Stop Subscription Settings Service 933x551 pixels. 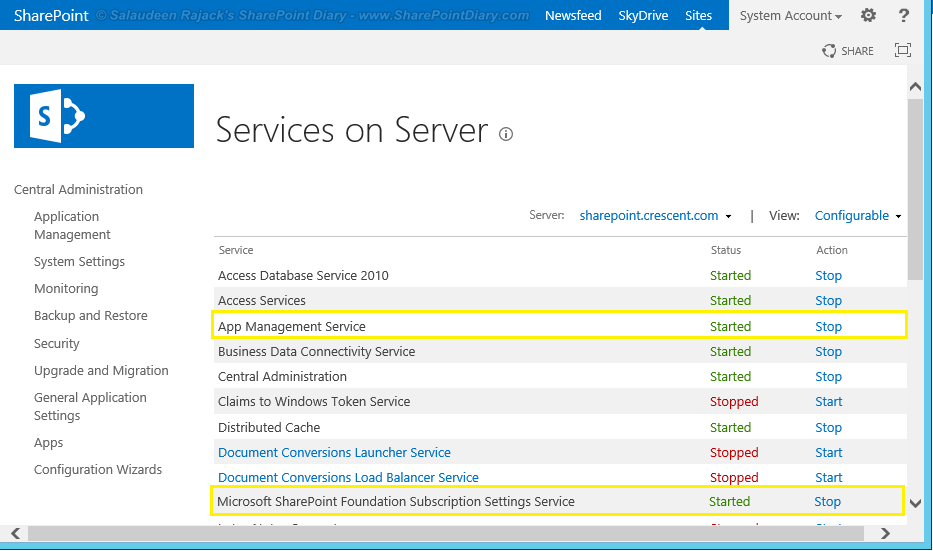[827, 502]
